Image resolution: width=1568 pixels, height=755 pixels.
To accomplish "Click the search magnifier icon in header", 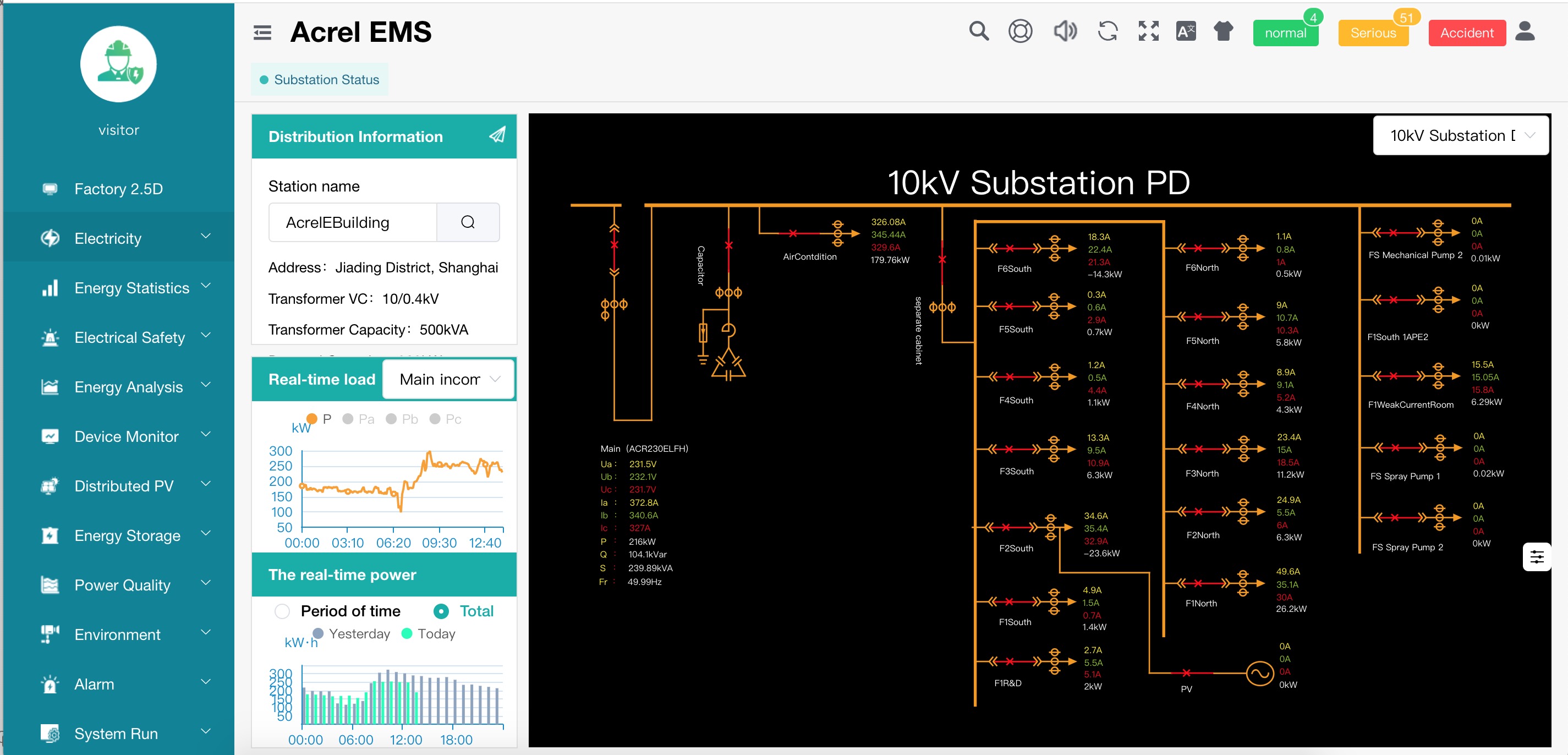I will tap(978, 32).
